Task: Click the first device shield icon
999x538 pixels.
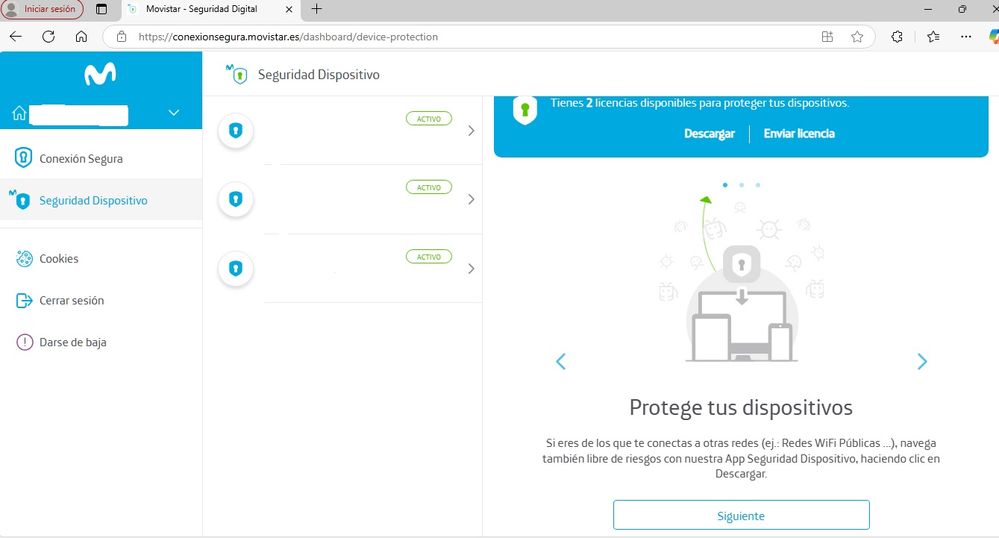Action: tap(235, 131)
